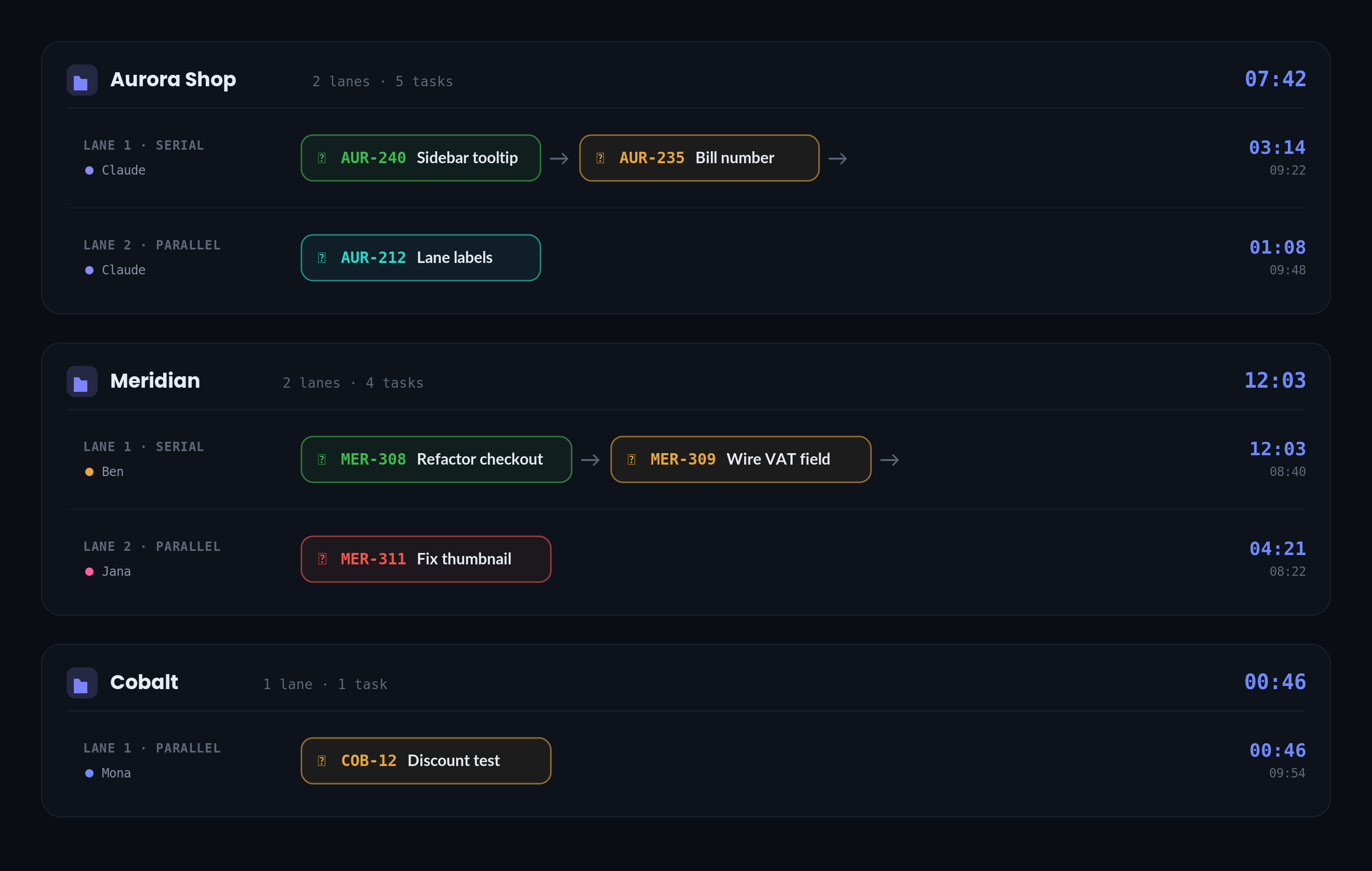This screenshot has height=871, width=1372.
Task: Click the status icon on COB-12 card
Action: [x=322, y=760]
